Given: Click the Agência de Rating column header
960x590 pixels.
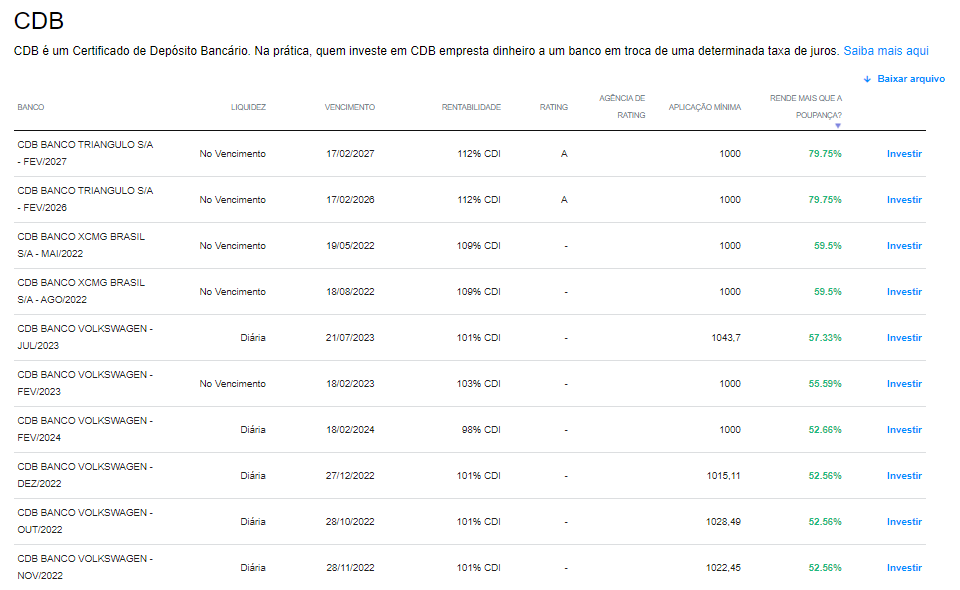Looking at the screenshot, I should 622,106.
